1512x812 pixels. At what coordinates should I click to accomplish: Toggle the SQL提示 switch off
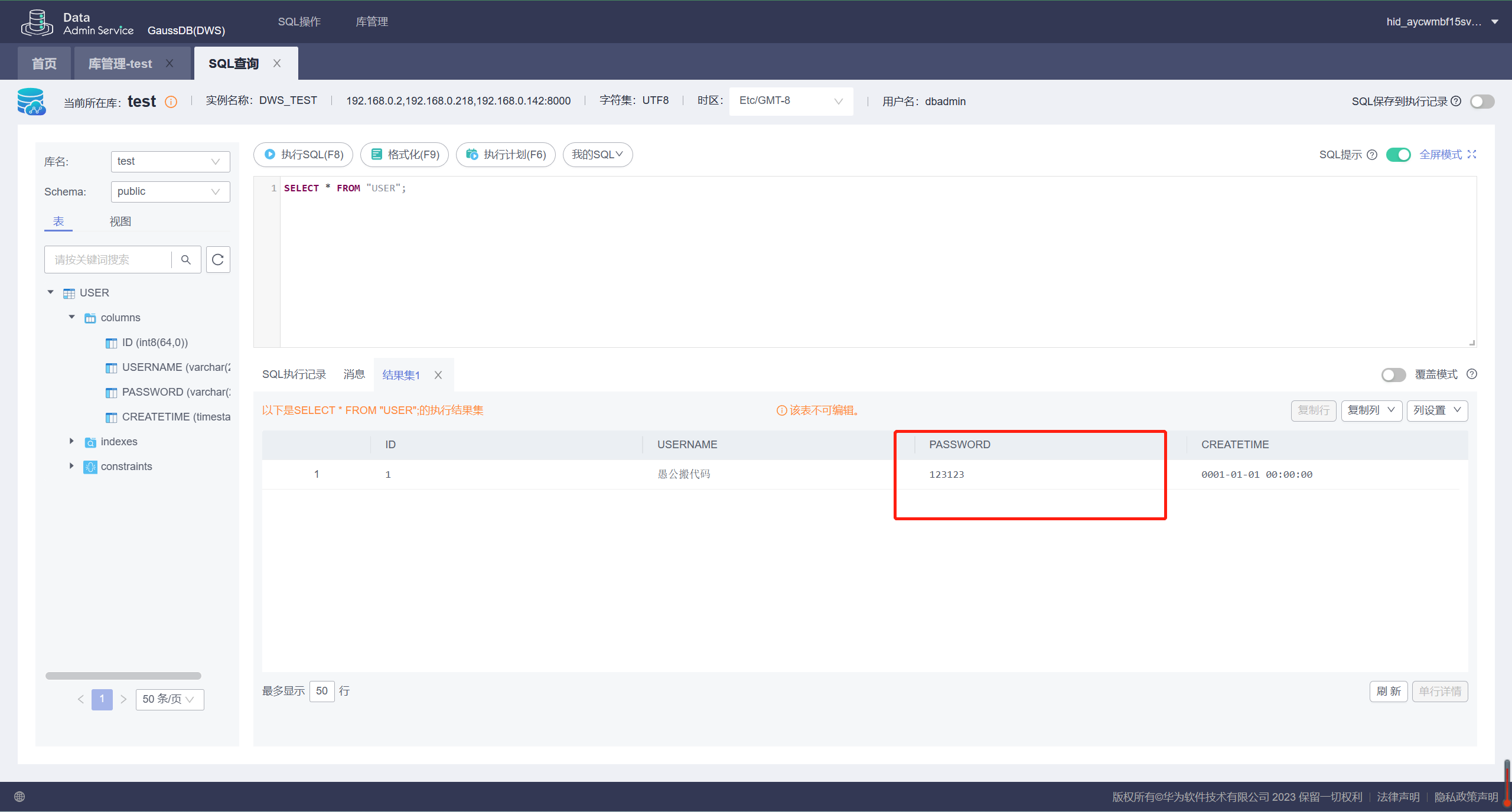1399,155
